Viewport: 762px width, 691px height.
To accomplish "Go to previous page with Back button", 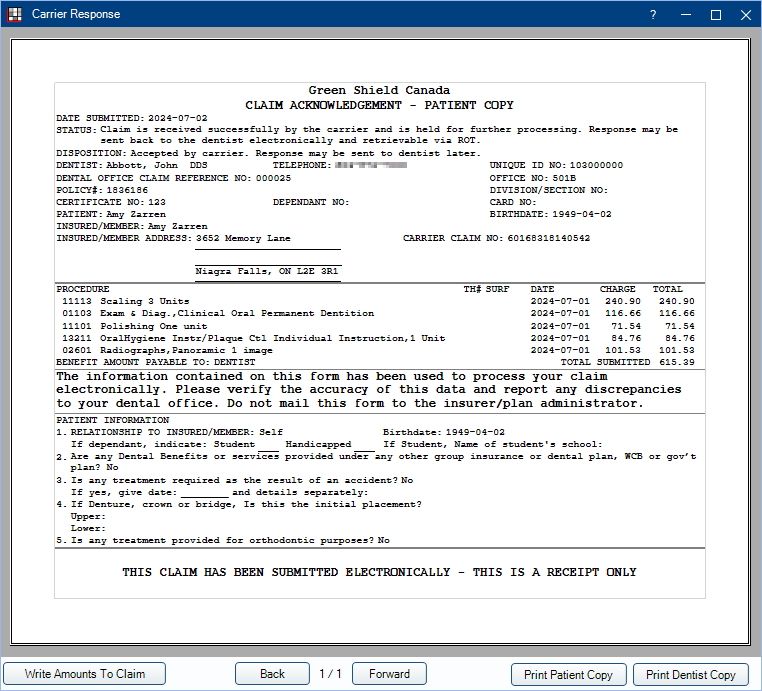I will (272, 674).
